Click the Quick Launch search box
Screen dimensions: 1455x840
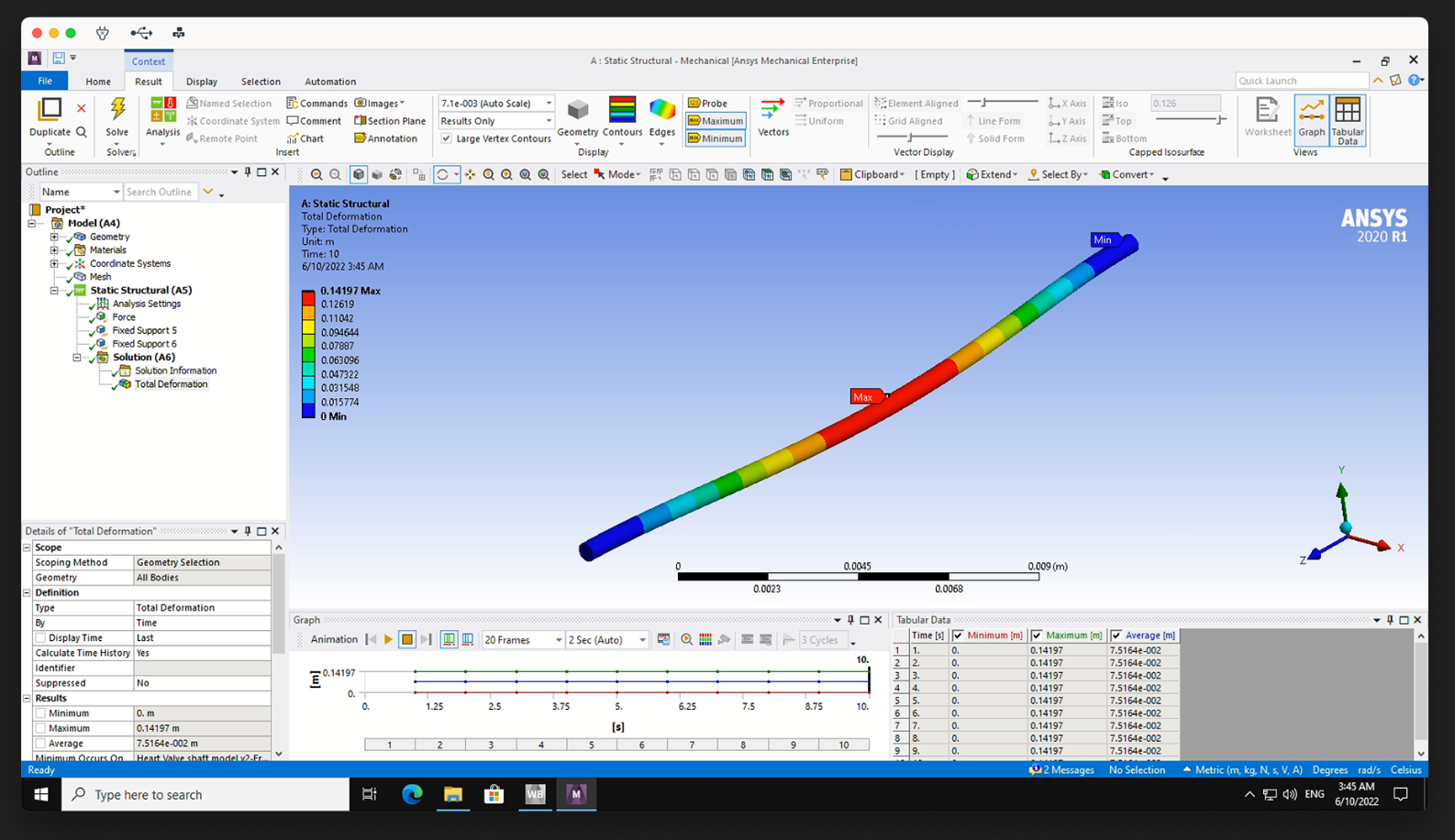1302,81
